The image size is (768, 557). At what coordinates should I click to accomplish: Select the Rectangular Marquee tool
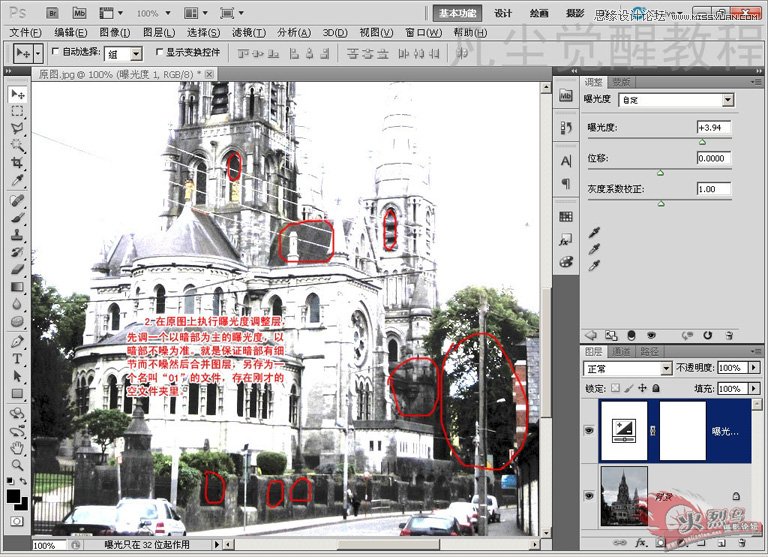pyautogui.click(x=18, y=111)
